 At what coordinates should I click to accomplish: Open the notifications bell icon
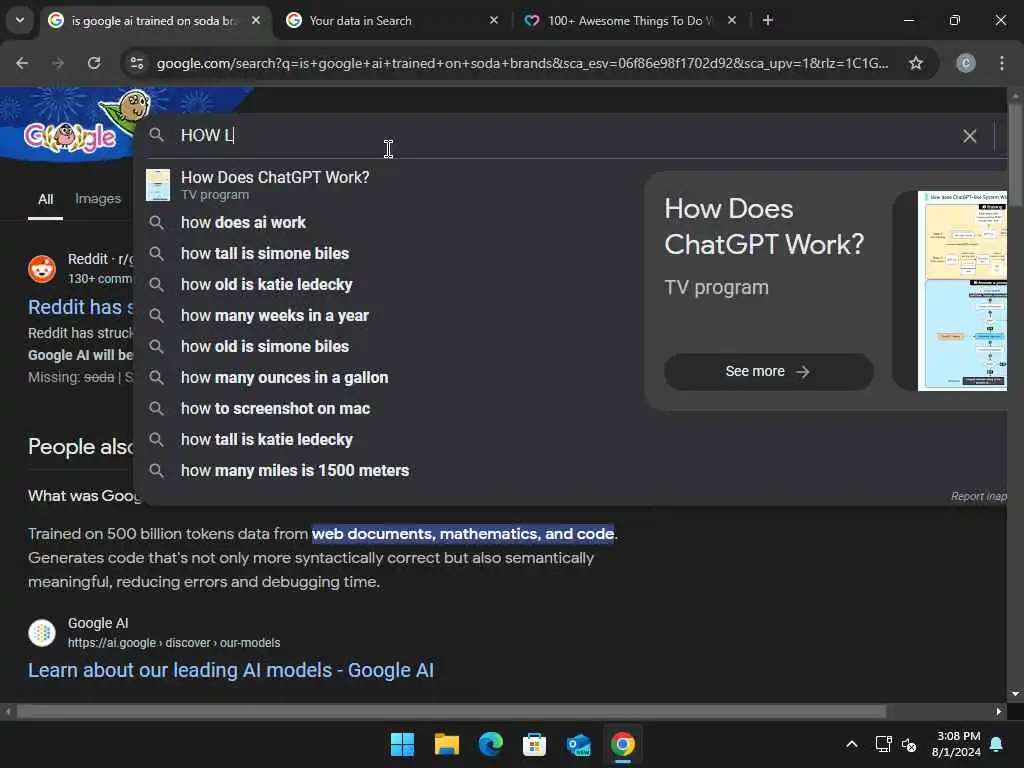(997, 744)
